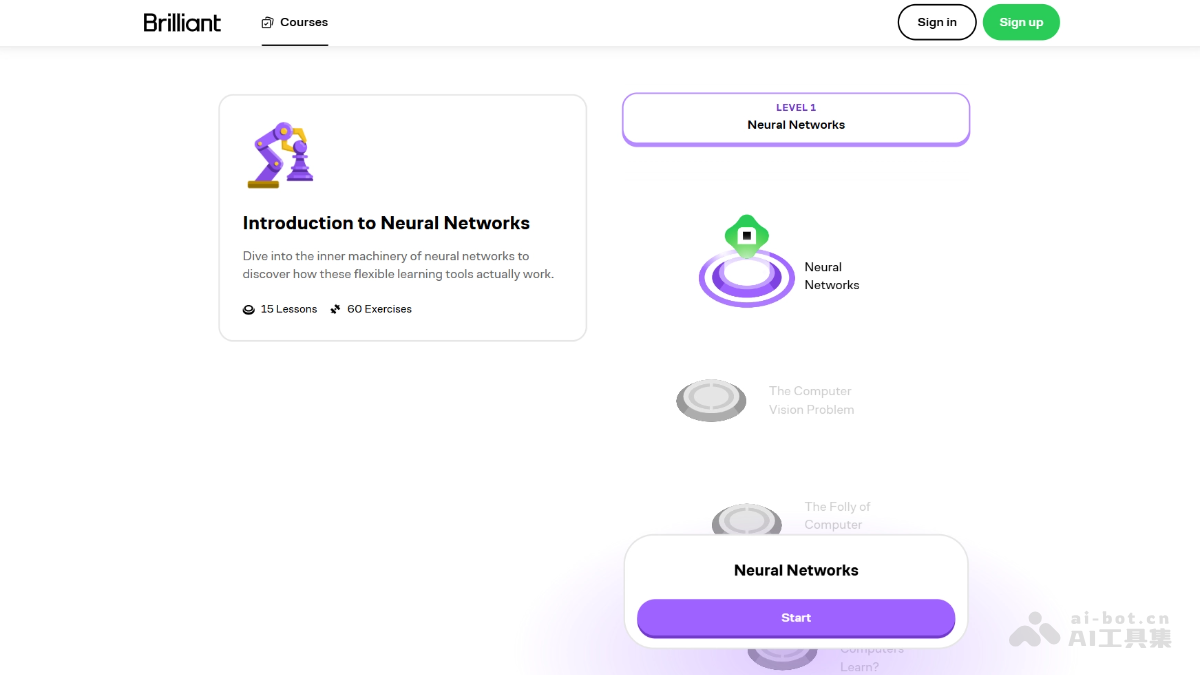Click The Folly of Computer label
The width and height of the screenshot is (1200, 675).
click(x=837, y=516)
